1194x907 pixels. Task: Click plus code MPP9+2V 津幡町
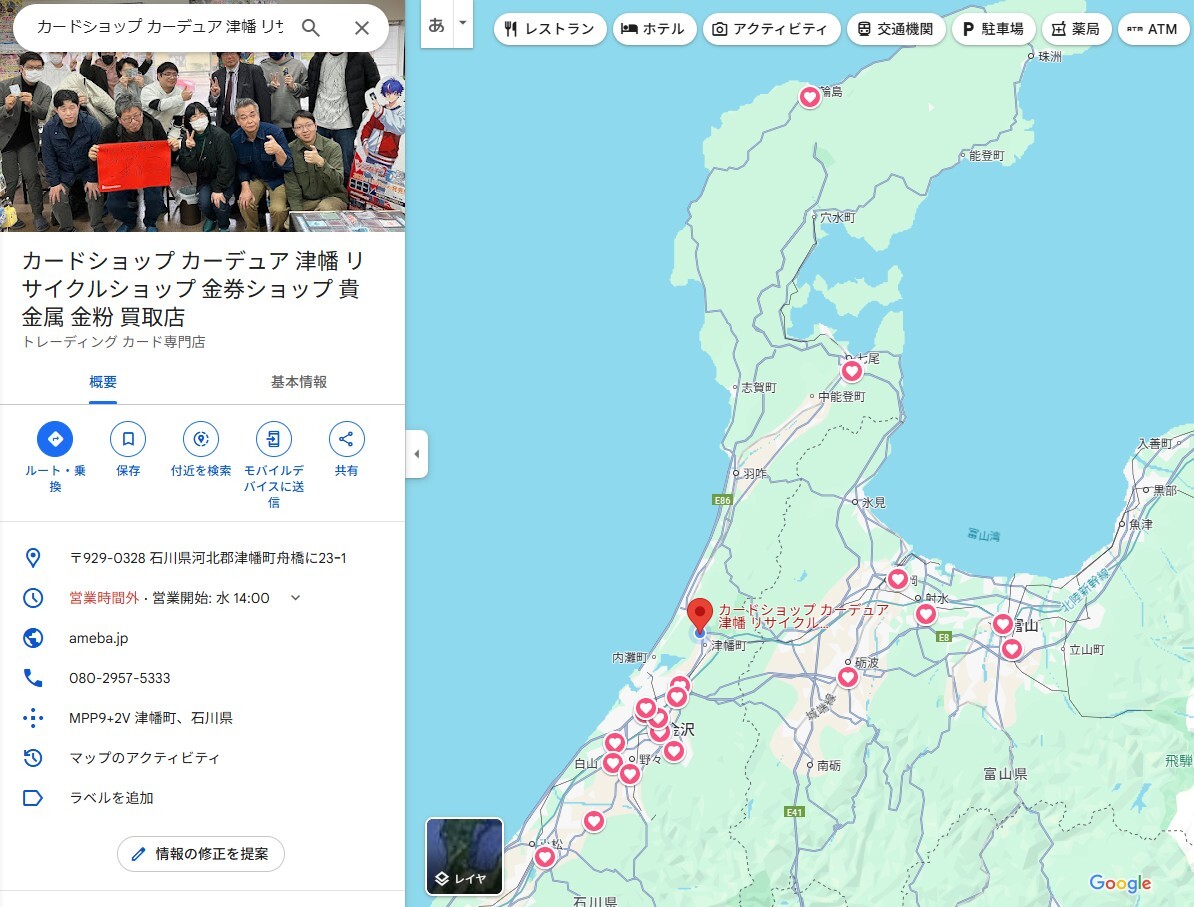pos(151,717)
